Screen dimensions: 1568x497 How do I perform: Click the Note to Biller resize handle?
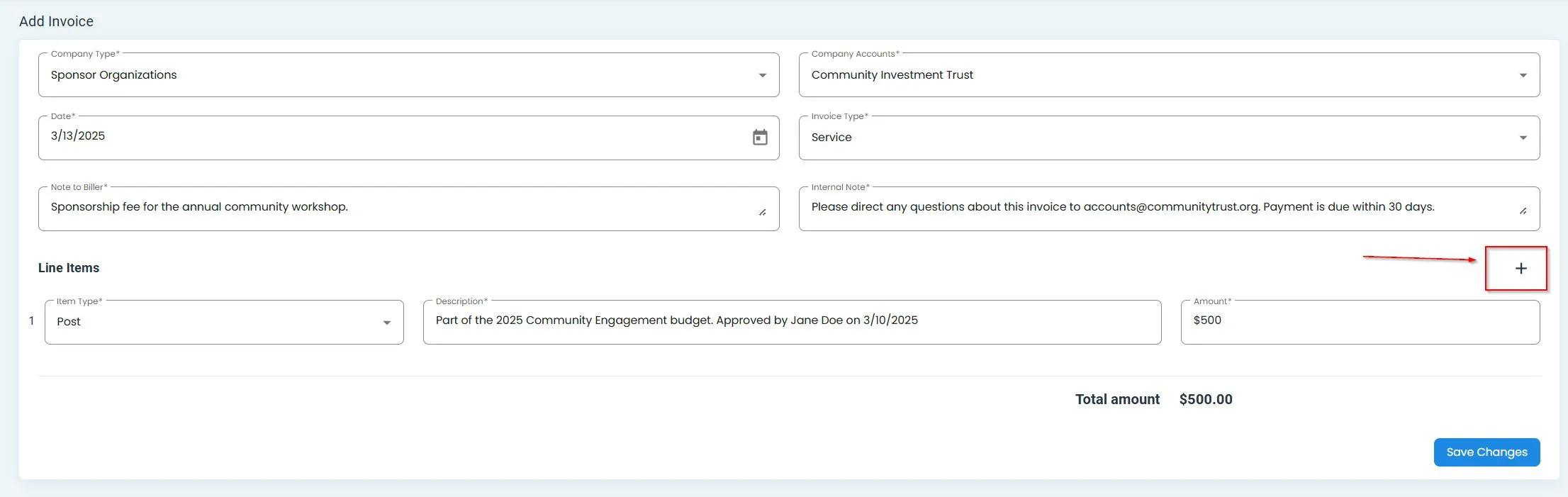(x=762, y=212)
